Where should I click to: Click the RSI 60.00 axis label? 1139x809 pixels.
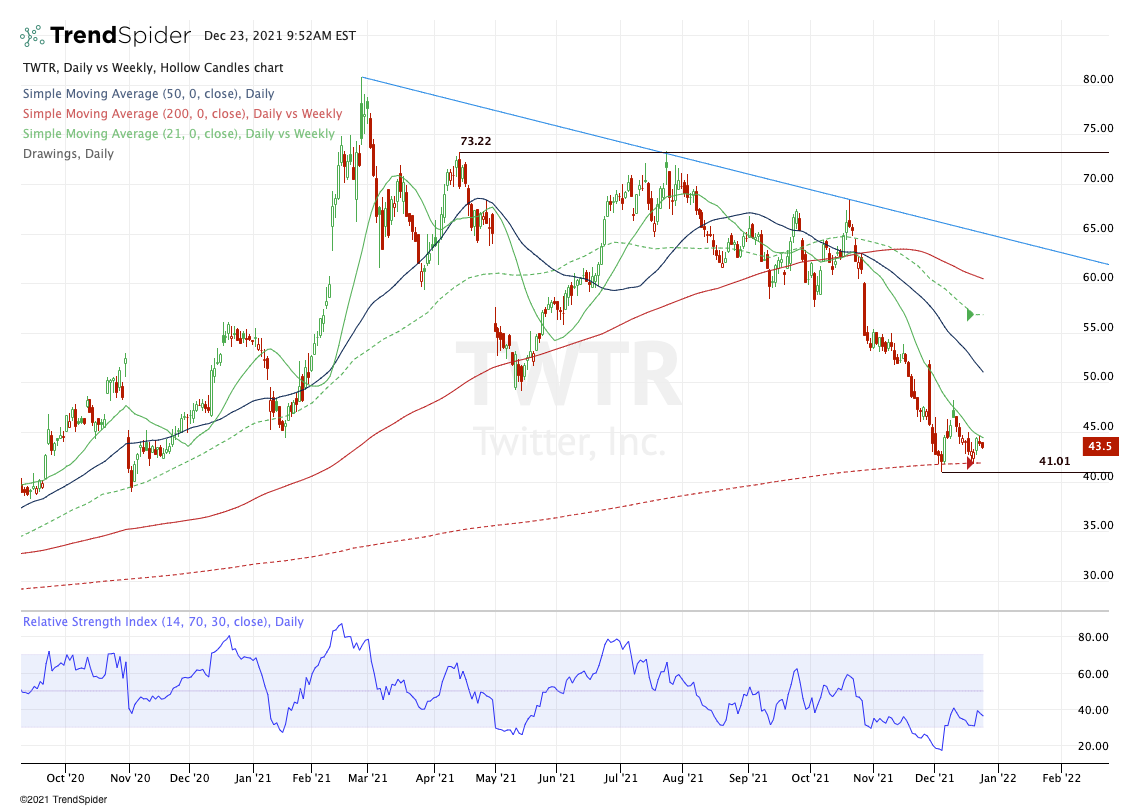(x=1093, y=675)
